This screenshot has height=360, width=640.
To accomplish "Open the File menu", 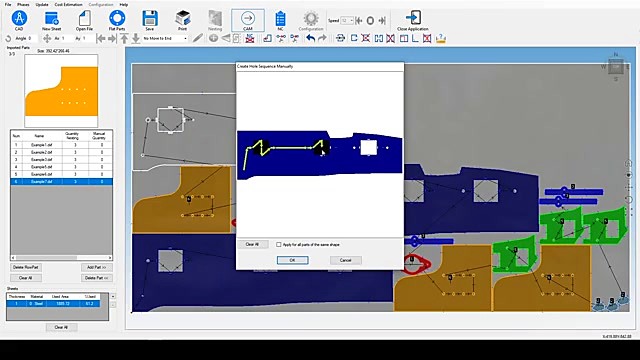I will 8,4.
